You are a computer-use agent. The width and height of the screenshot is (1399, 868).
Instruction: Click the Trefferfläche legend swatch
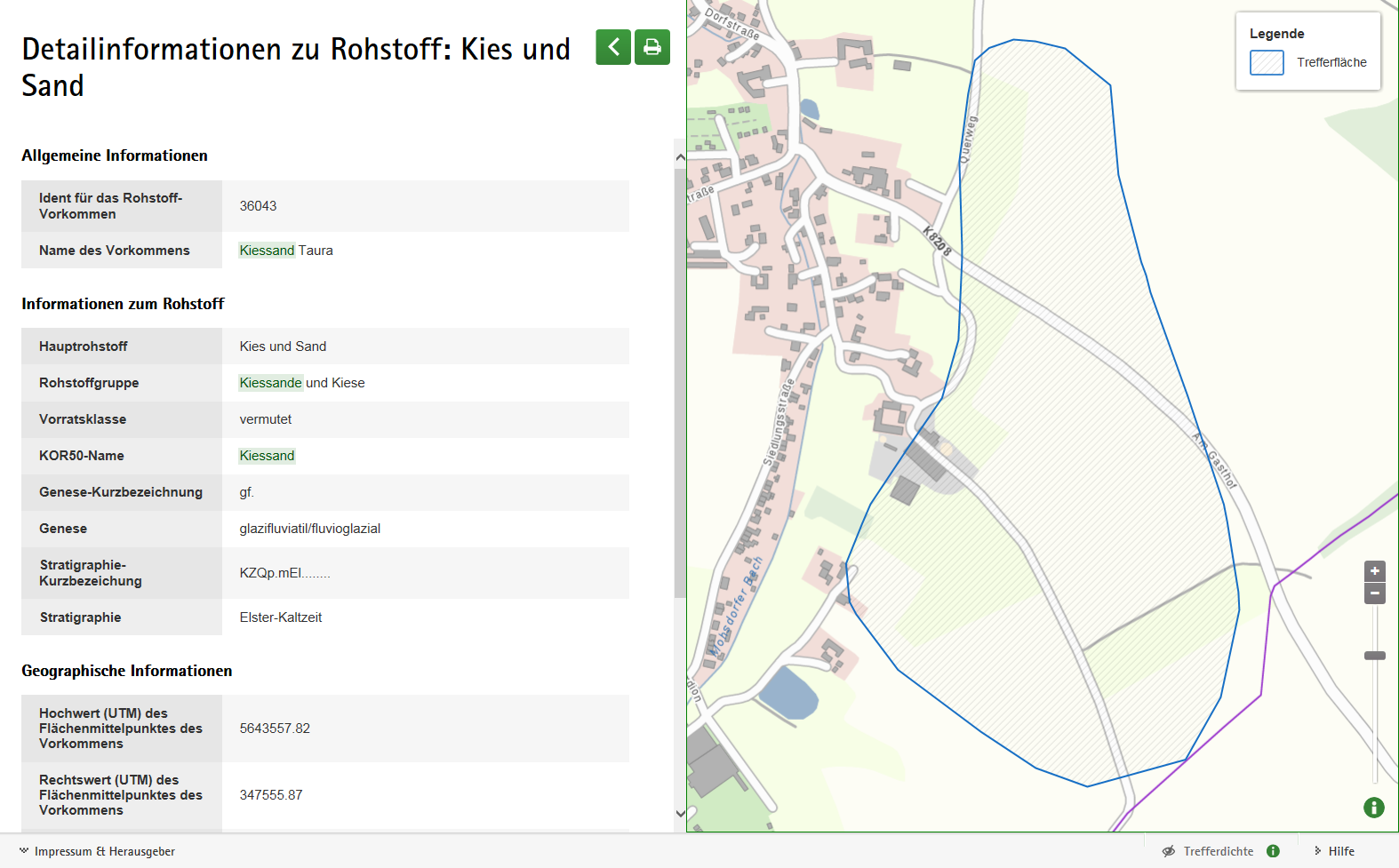[x=1267, y=62]
